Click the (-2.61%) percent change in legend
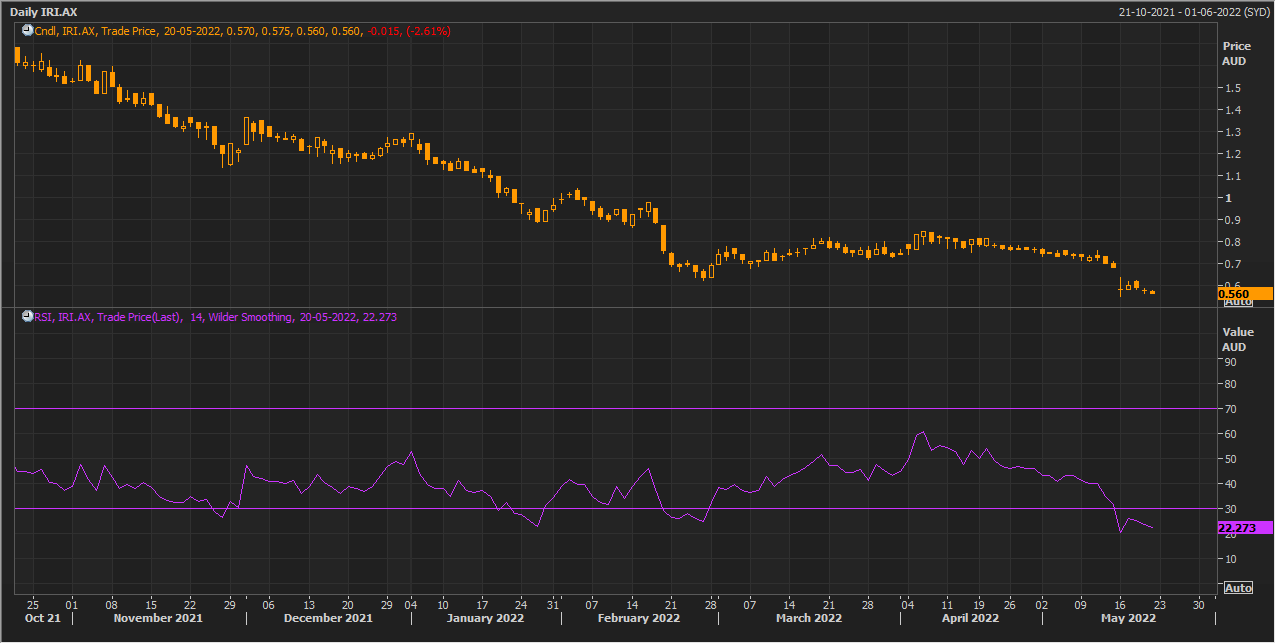 tap(427, 31)
